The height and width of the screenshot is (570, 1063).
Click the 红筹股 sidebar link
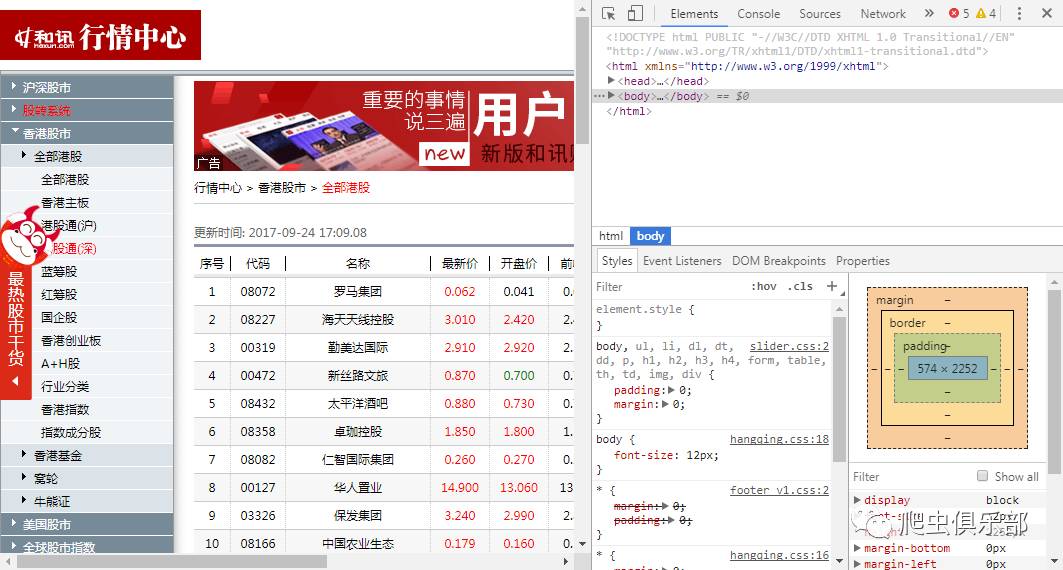click(x=59, y=295)
